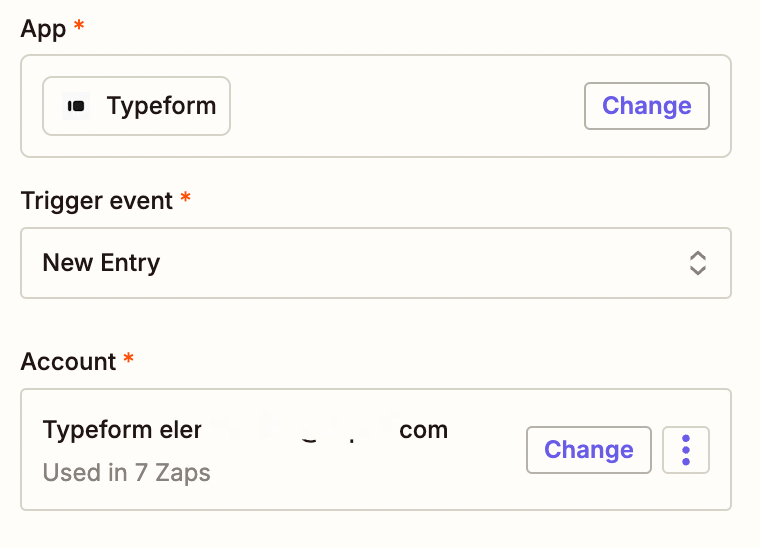Click the "Typeform" name in the app chip
The width and height of the screenshot is (760, 548).
[x=161, y=106]
